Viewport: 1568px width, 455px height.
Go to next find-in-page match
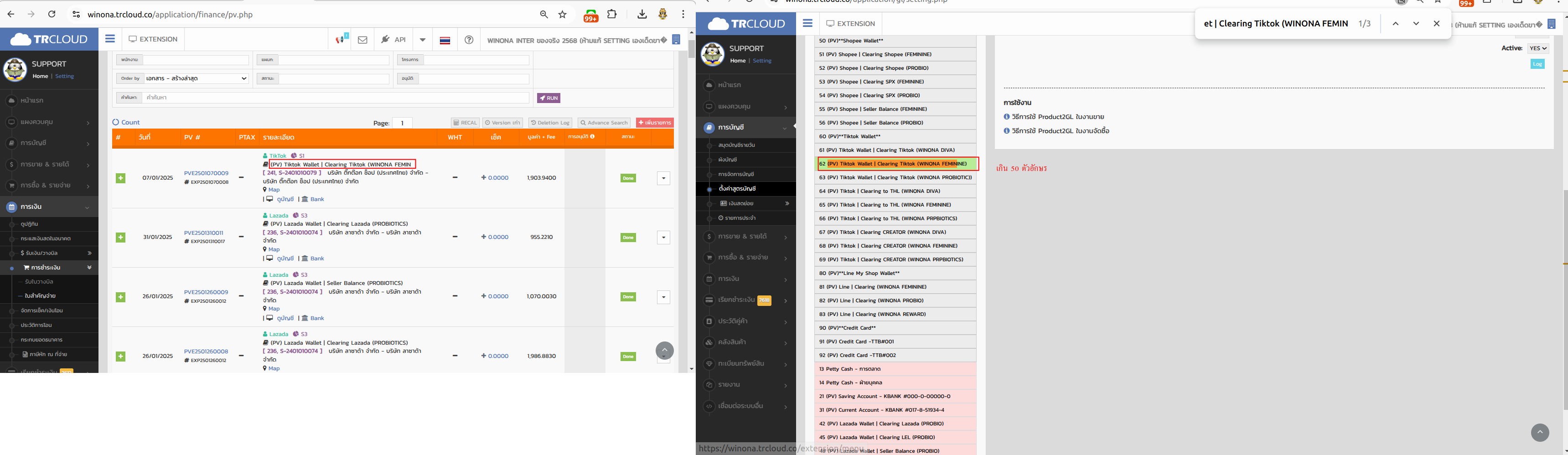point(1416,24)
